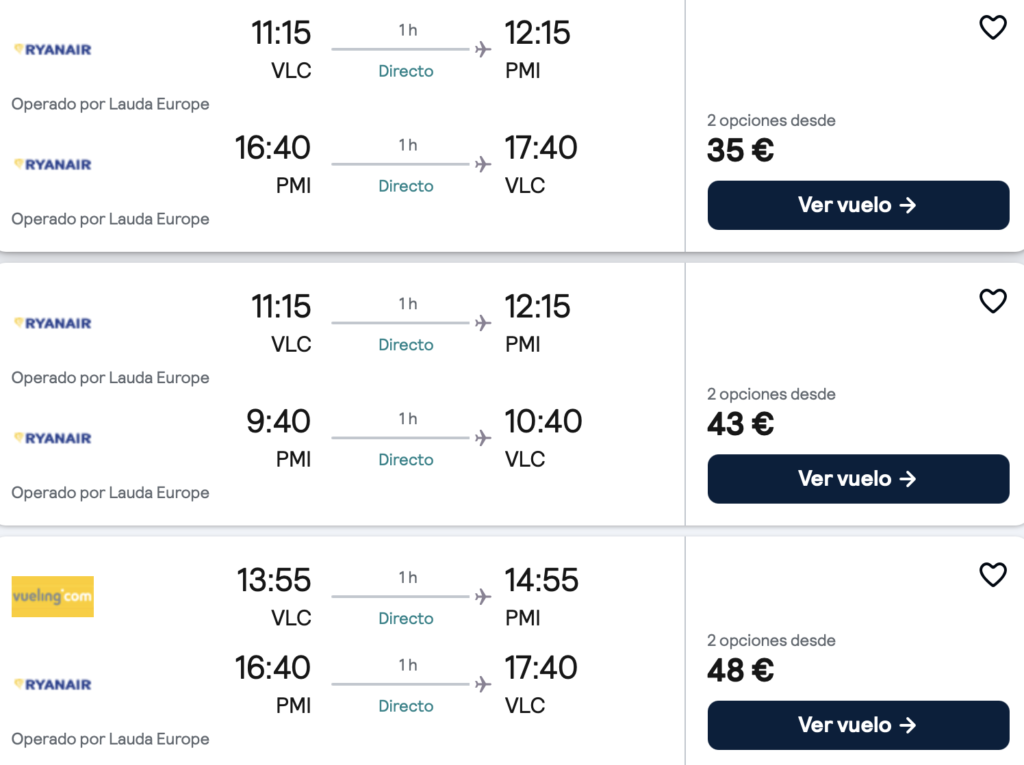Select the 43 € price label
1024x765 pixels.
pyautogui.click(x=741, y=424)
